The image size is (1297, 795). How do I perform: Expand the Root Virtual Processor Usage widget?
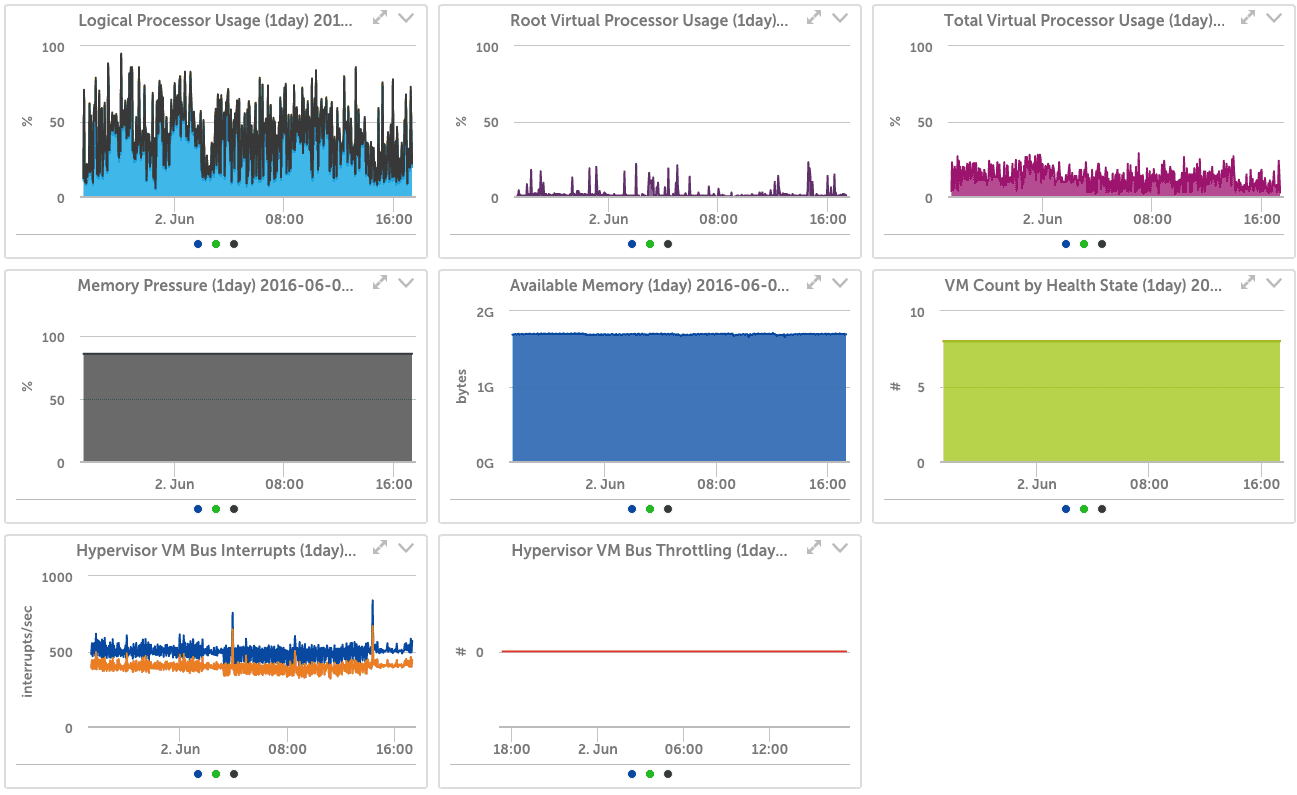[x=814, y=18]
